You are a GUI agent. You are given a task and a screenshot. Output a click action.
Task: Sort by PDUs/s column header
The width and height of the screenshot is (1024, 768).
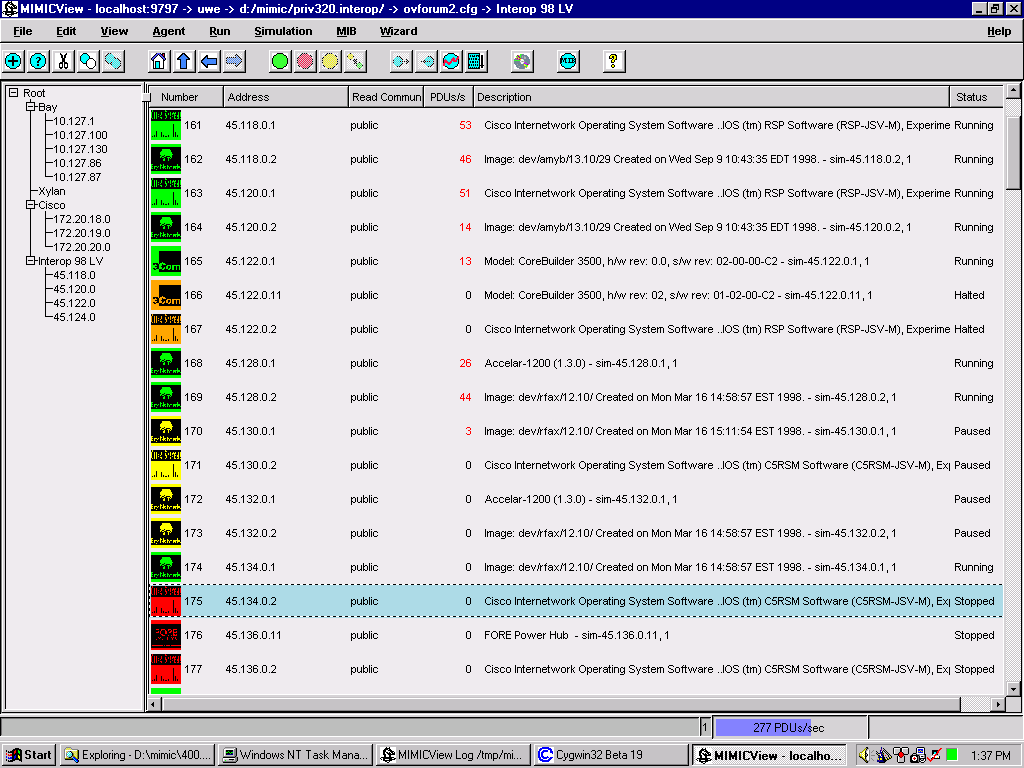coord(448,97)
